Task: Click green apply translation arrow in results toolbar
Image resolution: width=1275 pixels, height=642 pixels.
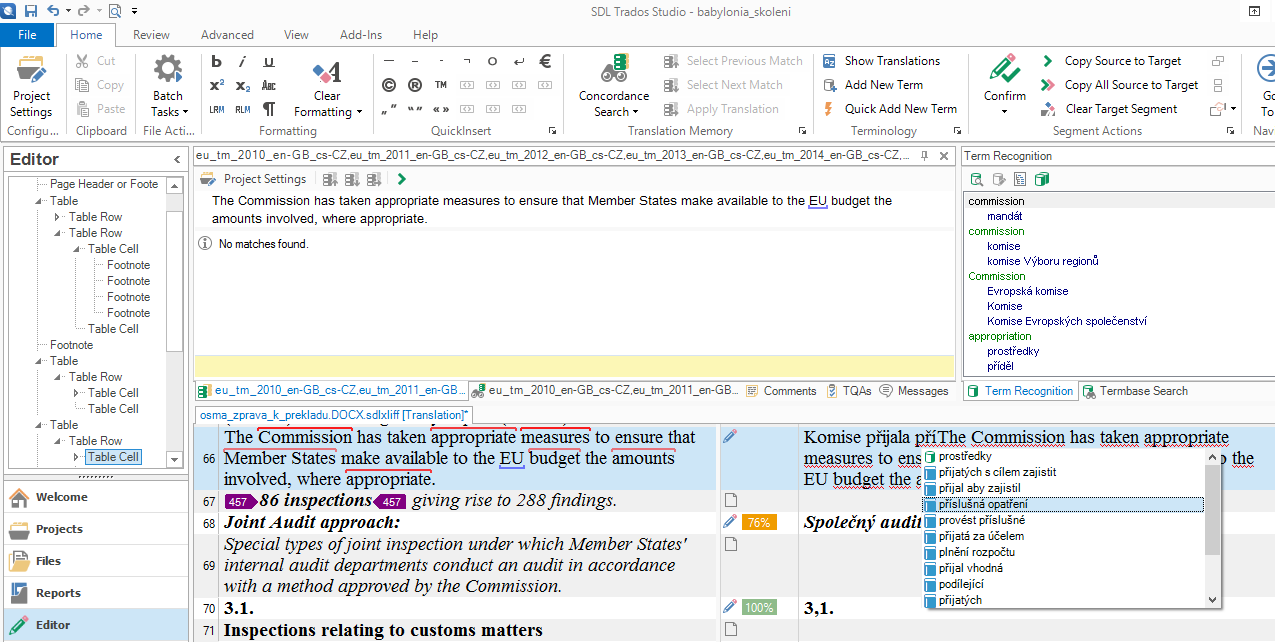Action: click(402, 179)
